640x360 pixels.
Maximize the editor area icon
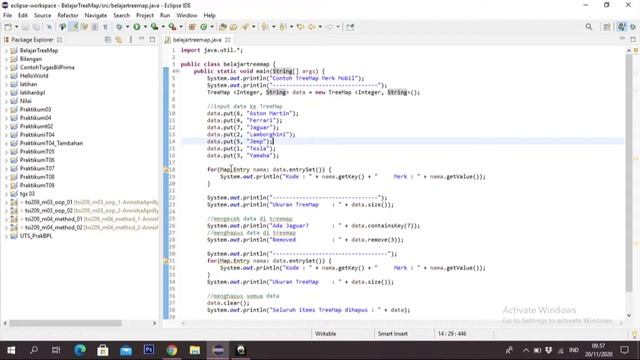(x=633, y=39)
